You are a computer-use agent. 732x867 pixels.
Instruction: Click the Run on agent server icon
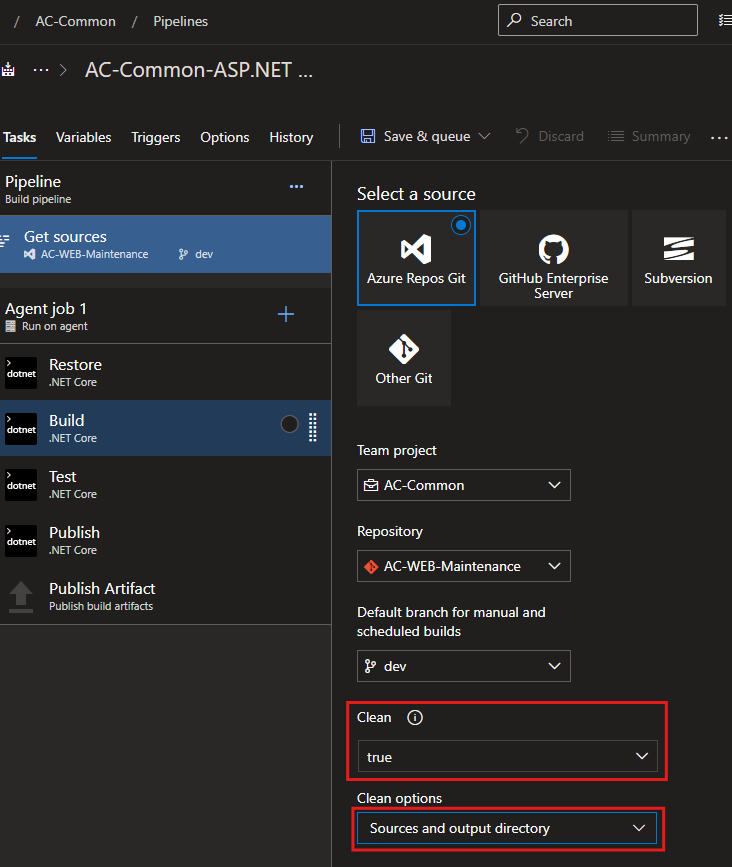(11, 326)
